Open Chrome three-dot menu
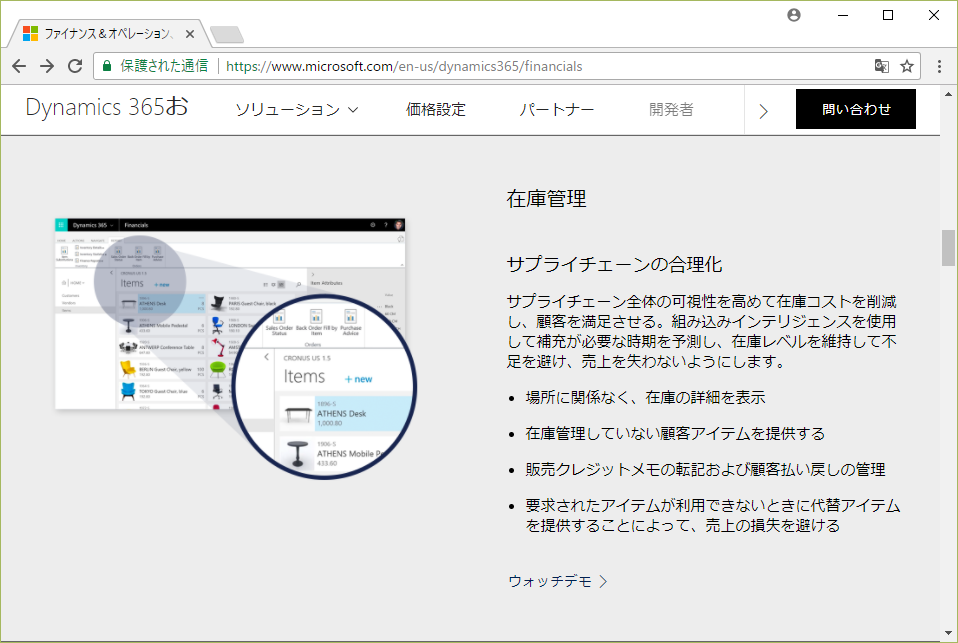 click(x=939, y=66)
